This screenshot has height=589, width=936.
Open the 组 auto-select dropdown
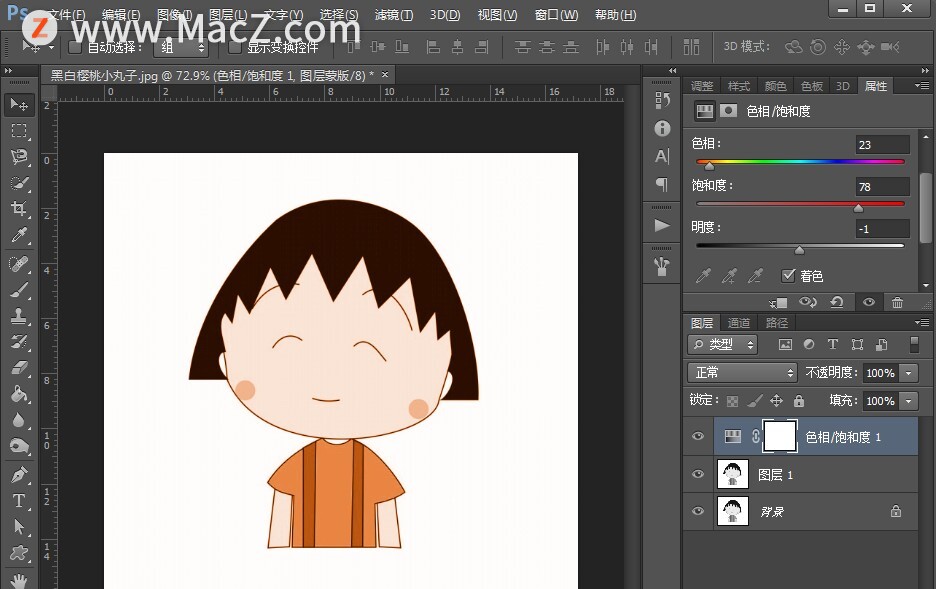coord(181,47)
